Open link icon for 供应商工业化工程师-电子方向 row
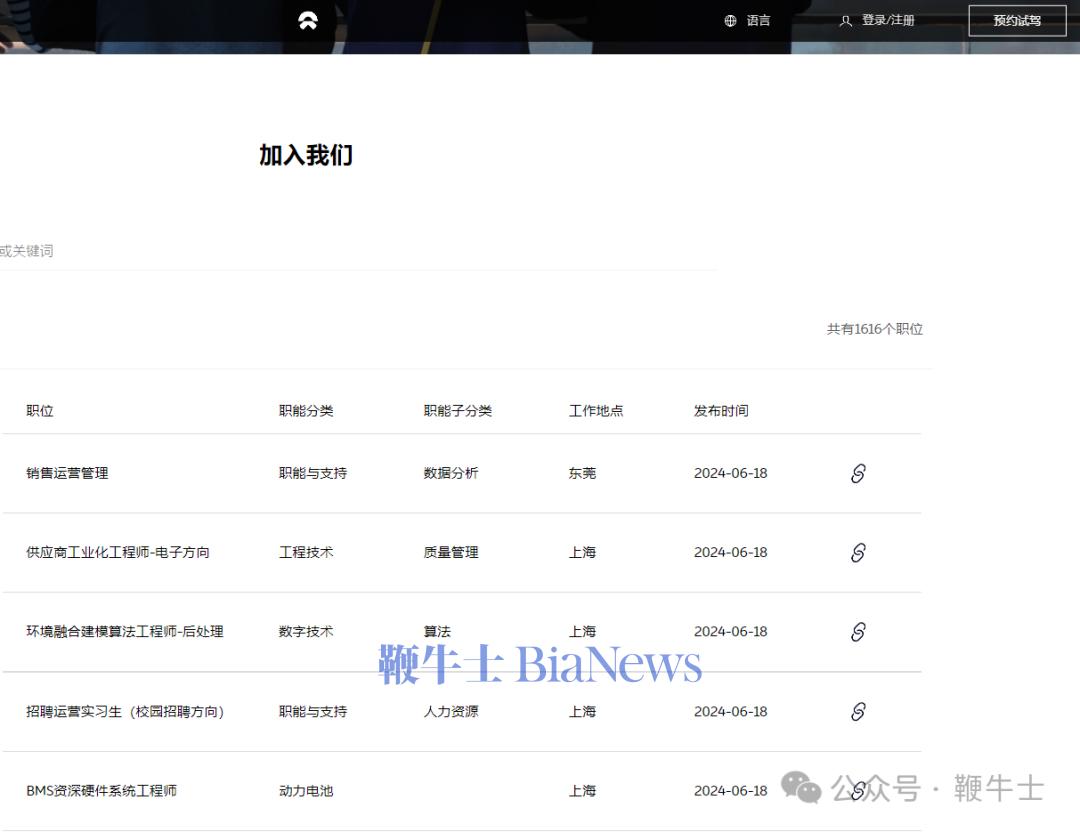 point(858,552)
